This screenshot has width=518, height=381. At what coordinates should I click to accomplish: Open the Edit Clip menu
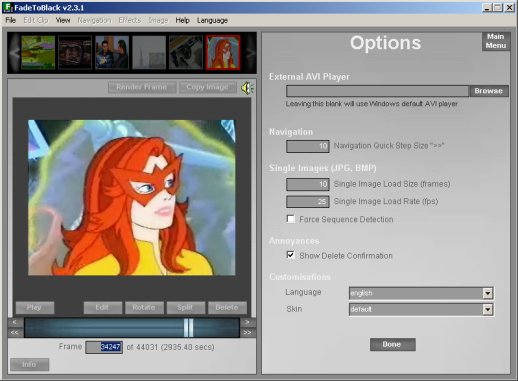point(36,20)
